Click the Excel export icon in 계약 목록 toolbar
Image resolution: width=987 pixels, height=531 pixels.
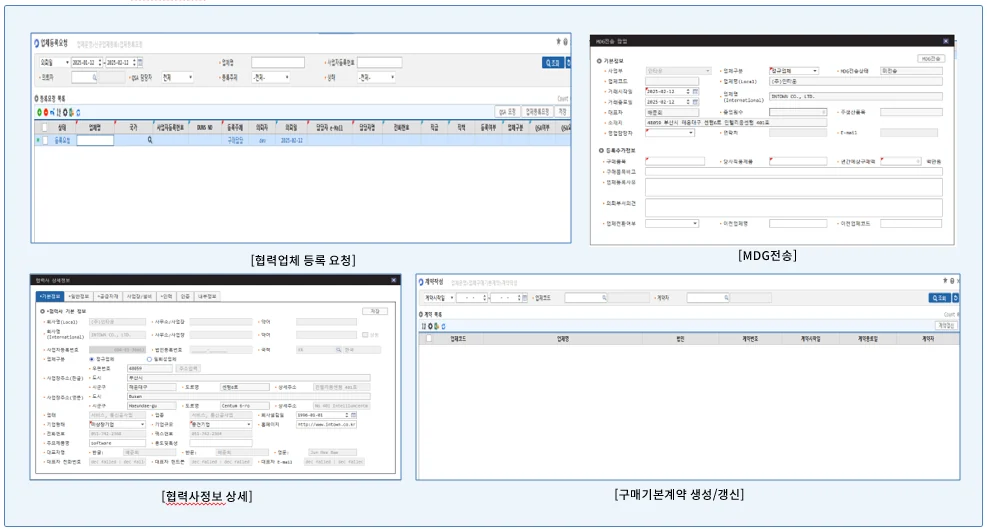pos(437,326)
